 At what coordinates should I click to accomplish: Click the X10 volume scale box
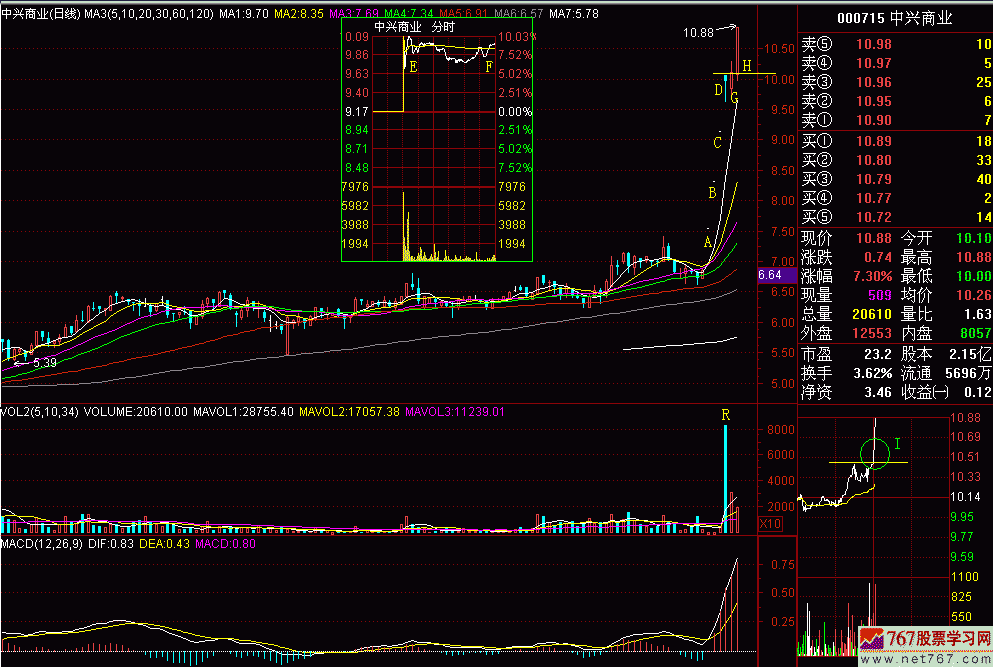[x=770, y=524]
